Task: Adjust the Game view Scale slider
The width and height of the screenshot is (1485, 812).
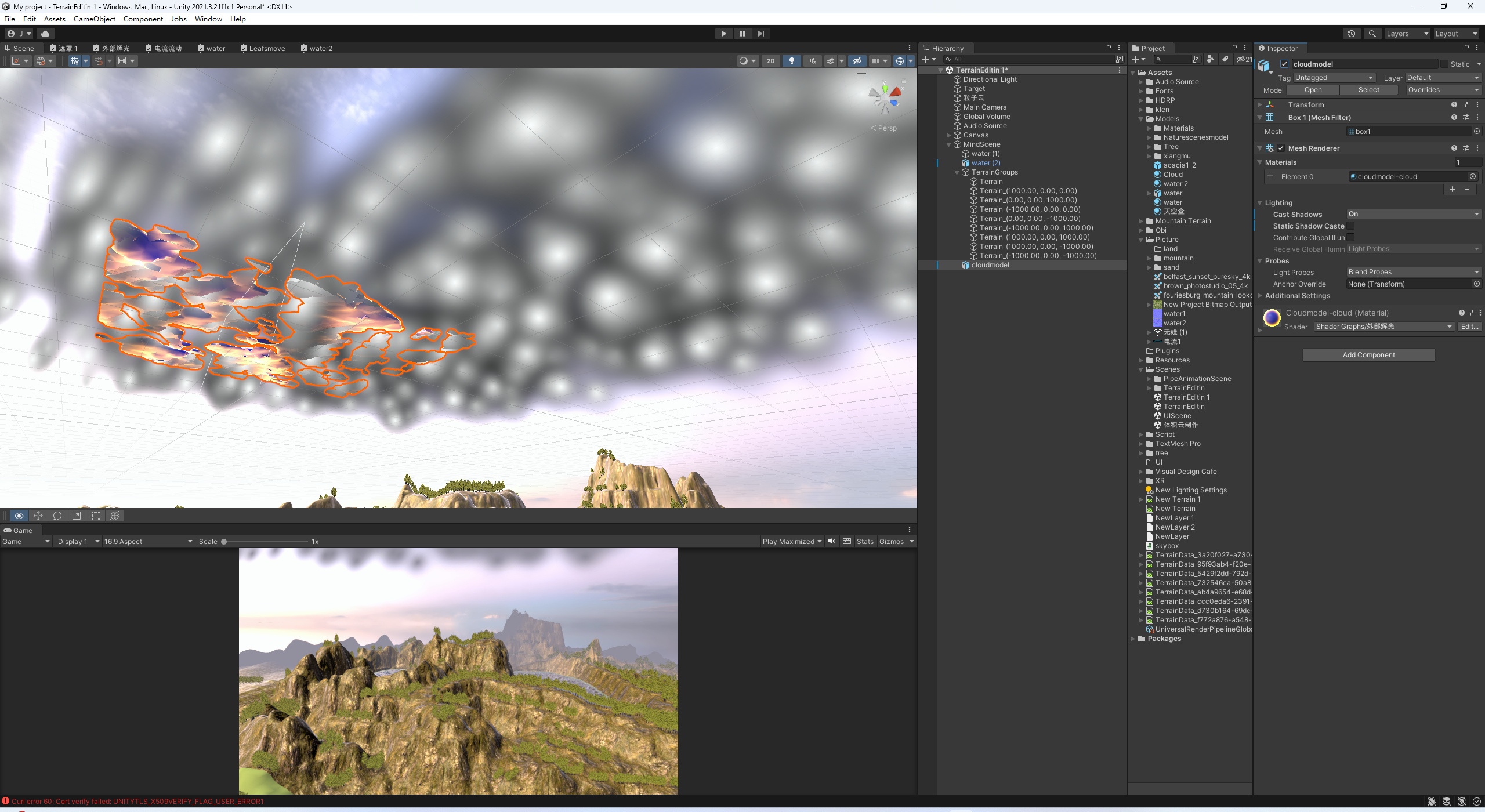Action: (x=224, y=542)
